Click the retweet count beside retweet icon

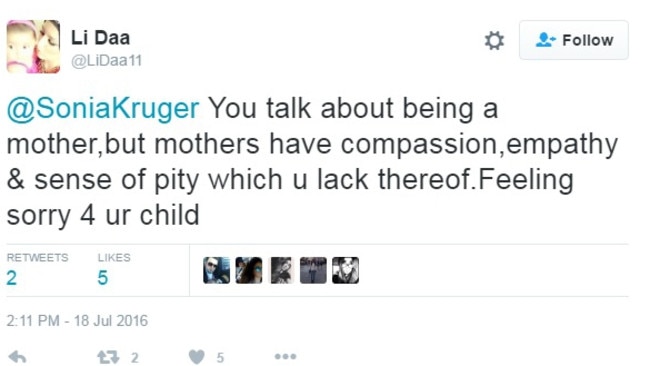click(135, 358)
